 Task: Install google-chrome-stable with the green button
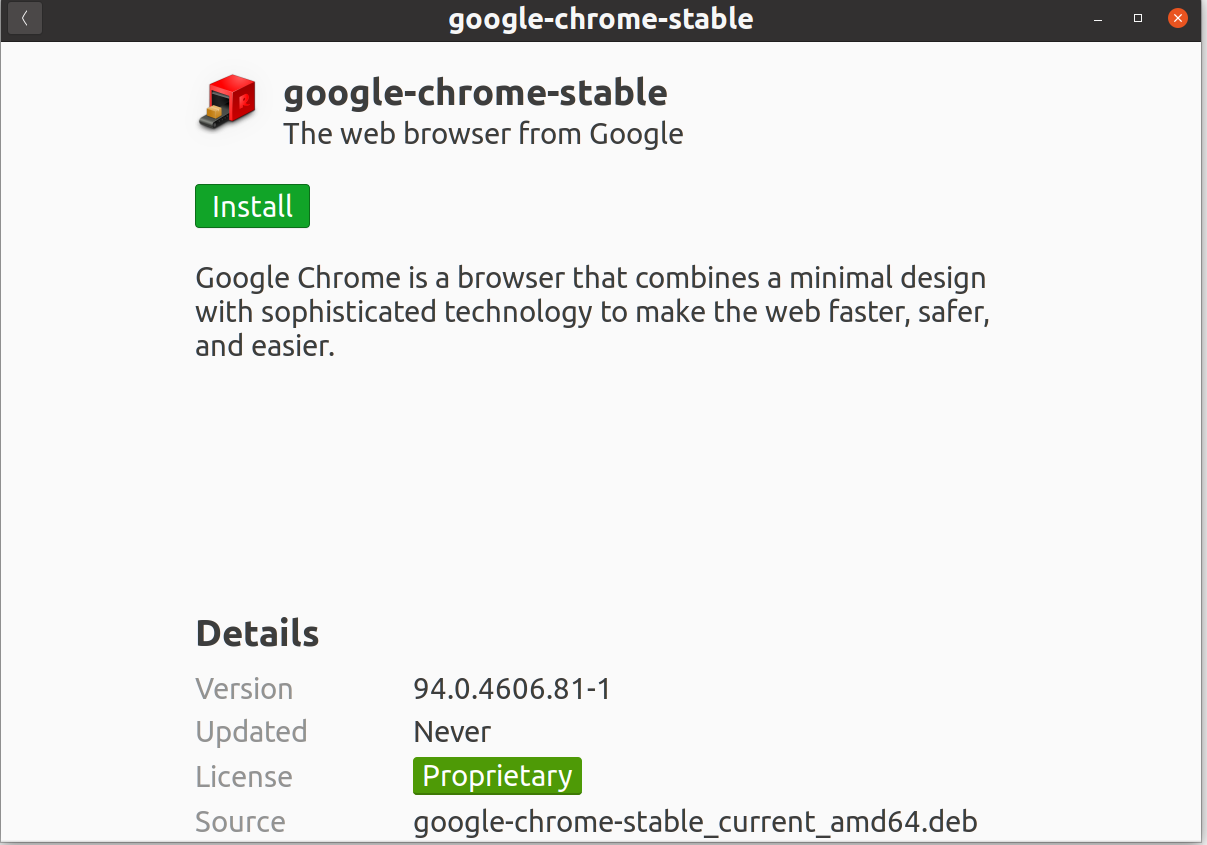[x=252, y=206]
